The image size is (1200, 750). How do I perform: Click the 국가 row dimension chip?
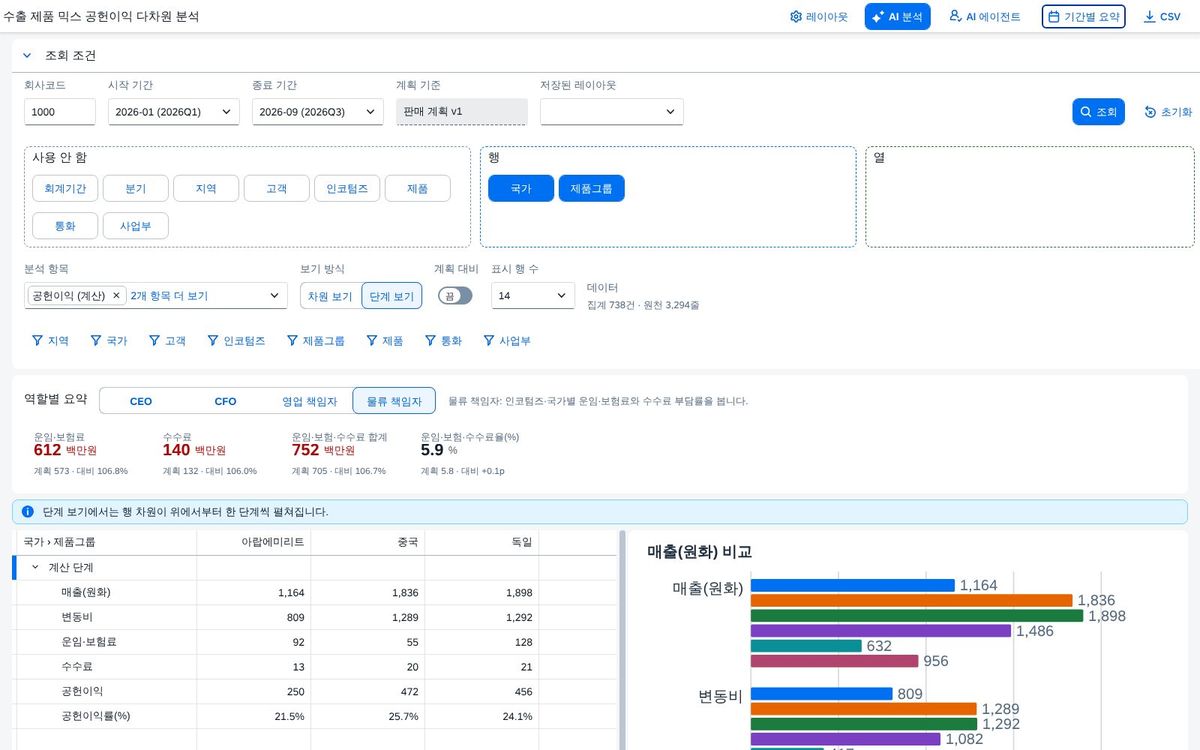[521, 188]
